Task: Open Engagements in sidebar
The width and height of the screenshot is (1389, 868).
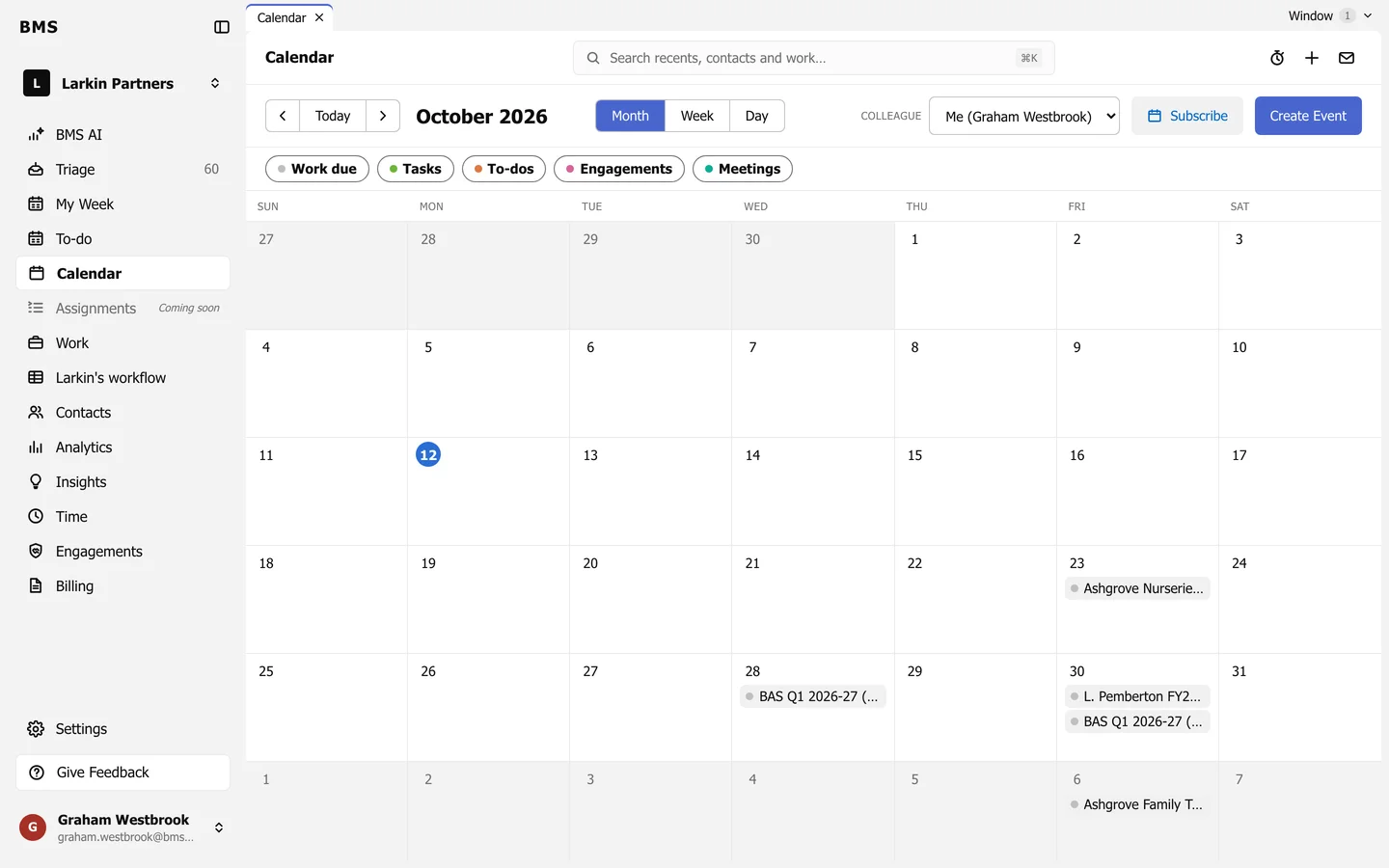Action: point(123,551)
